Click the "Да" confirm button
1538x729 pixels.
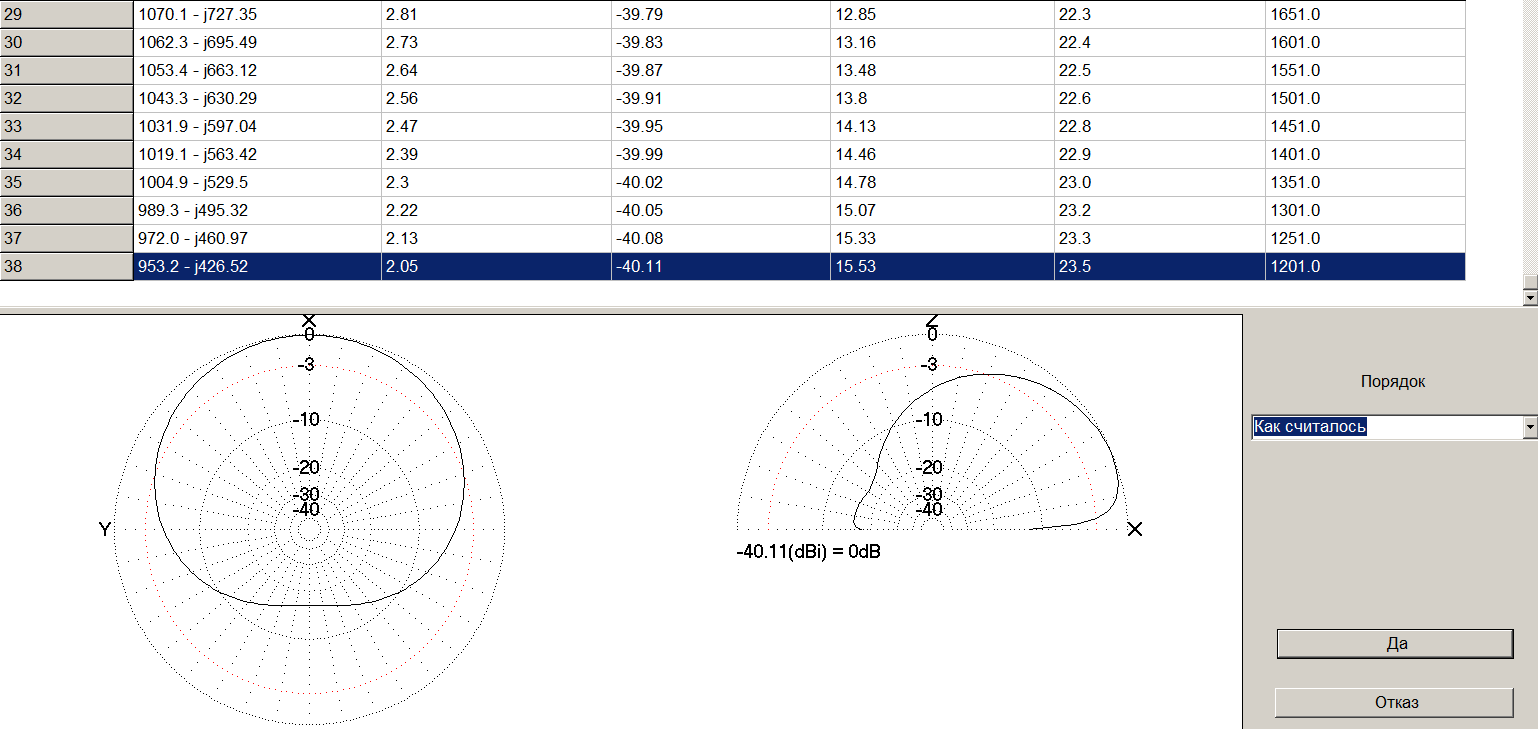(1395, 644)
